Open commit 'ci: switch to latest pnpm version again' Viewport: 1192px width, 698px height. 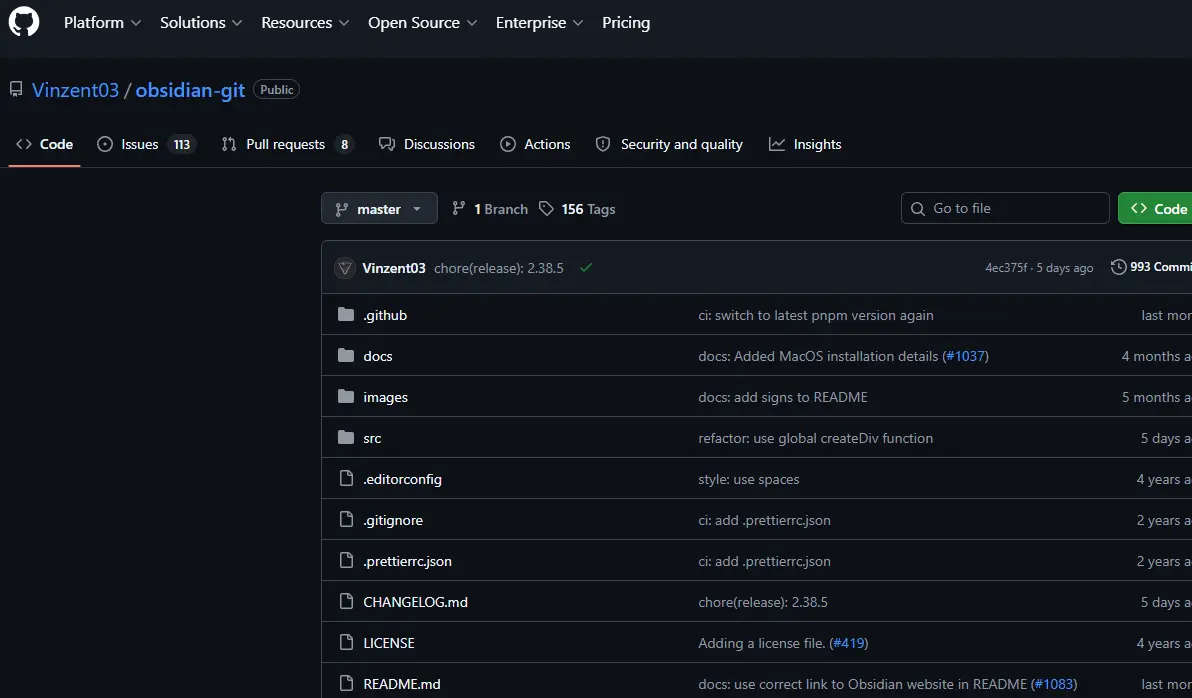click(x=816, y=315)
